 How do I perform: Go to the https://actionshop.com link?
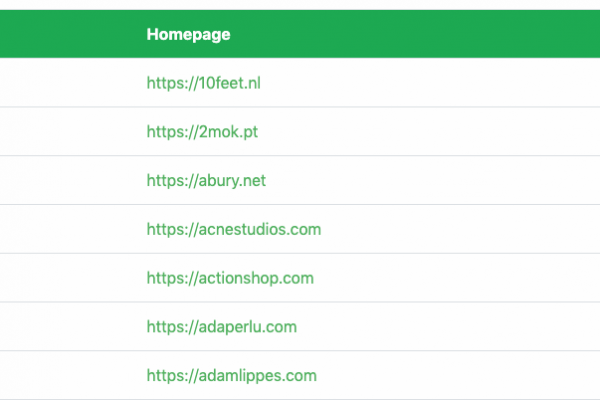coord(230,279)
